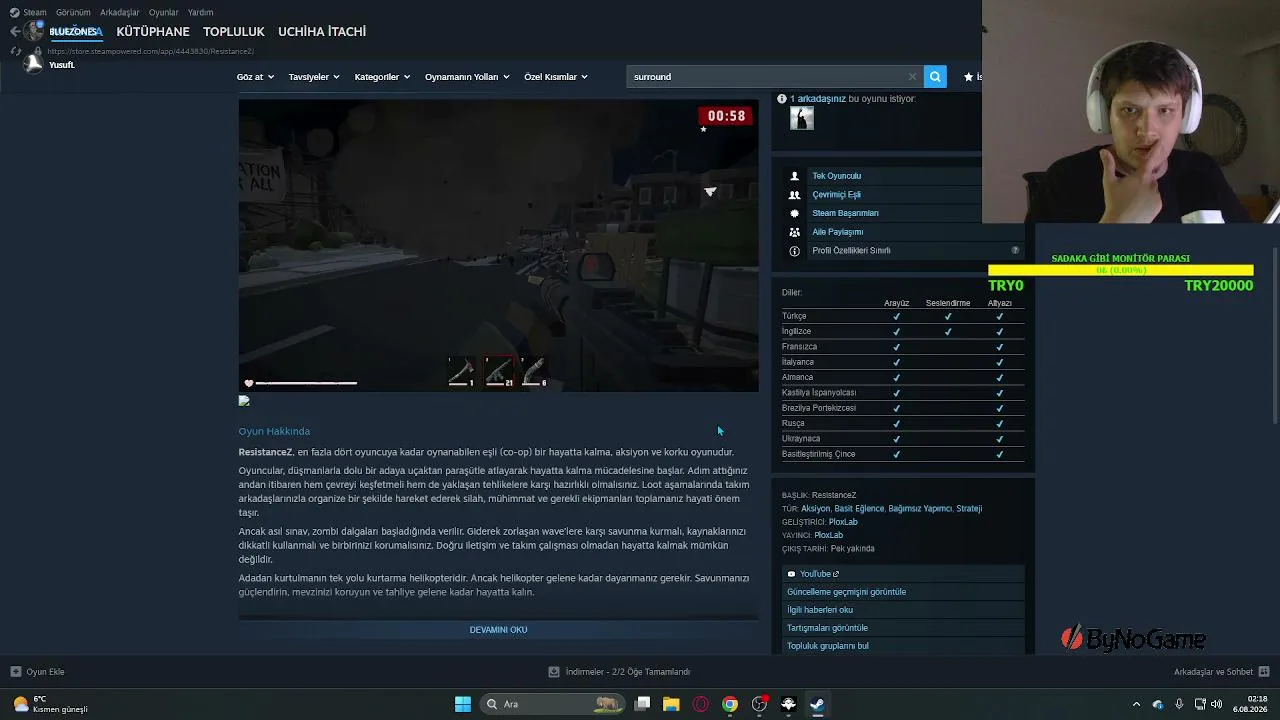
Task: Click the store search field containing 'surround'
Action: pos(766,77)
